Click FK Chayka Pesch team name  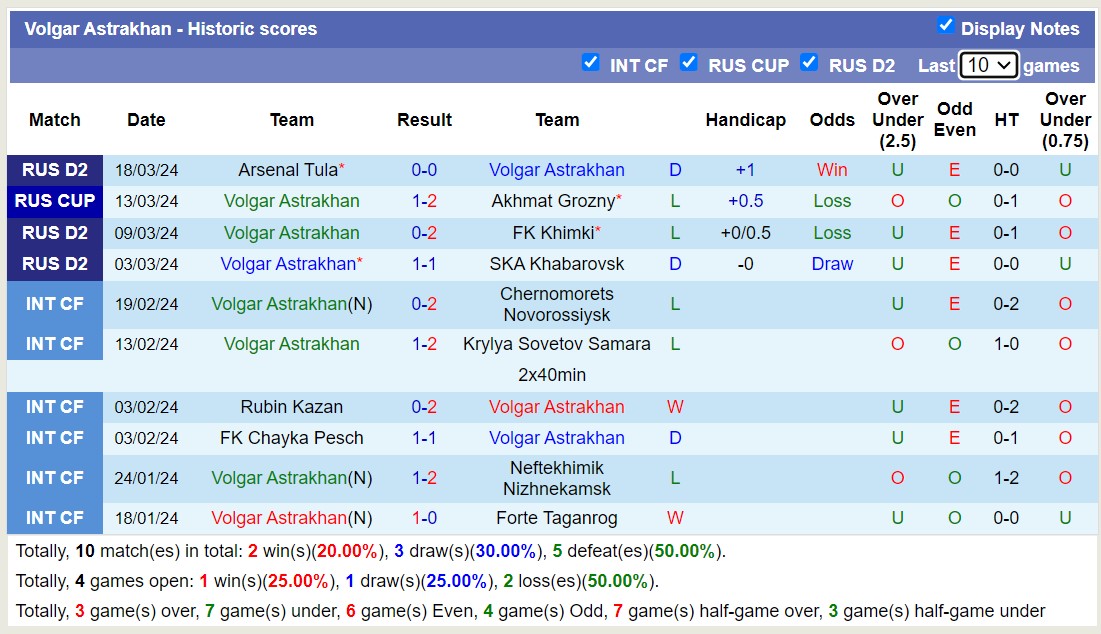(x=291, y=438)
